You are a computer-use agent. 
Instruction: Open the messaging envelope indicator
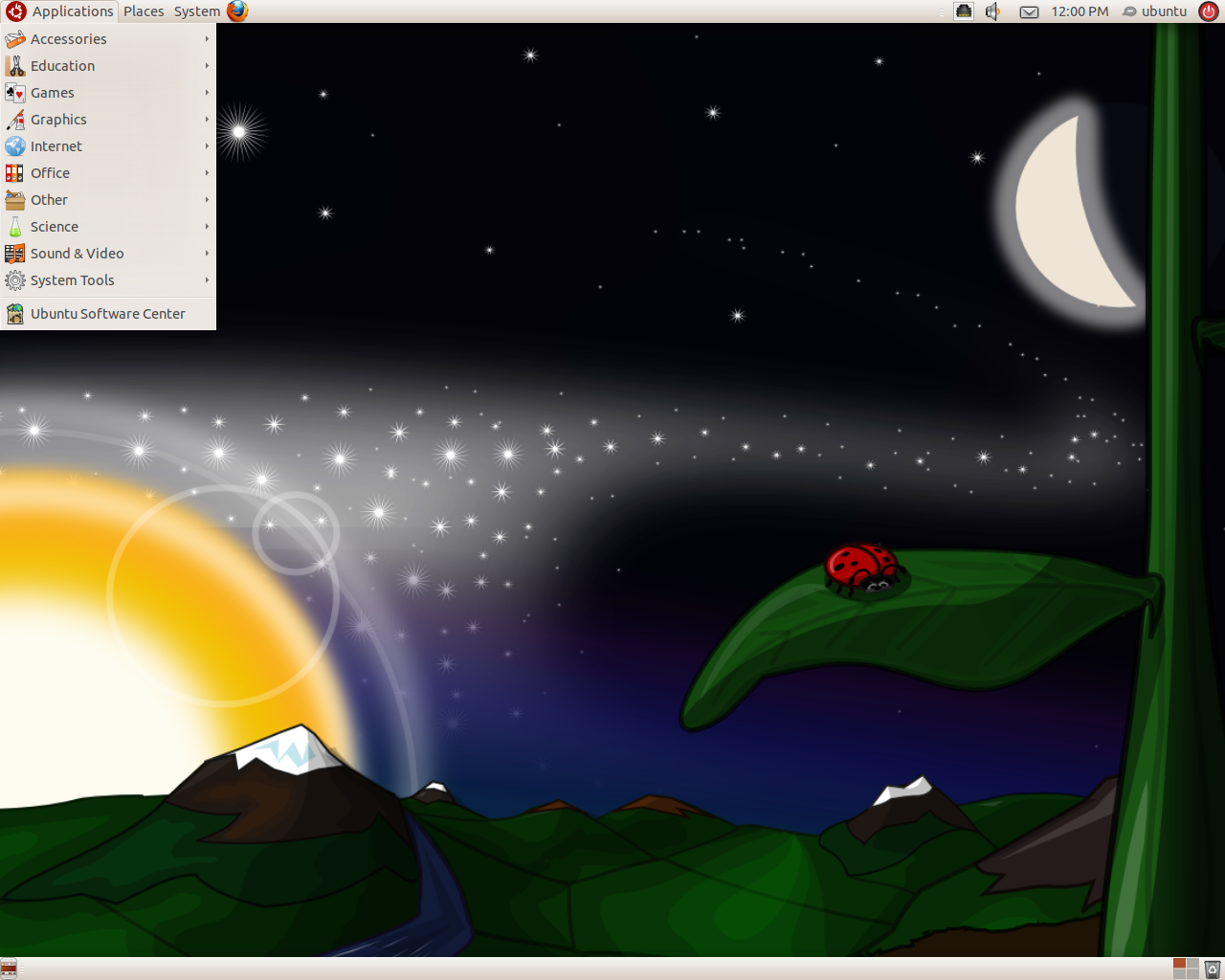[1029, 11]
